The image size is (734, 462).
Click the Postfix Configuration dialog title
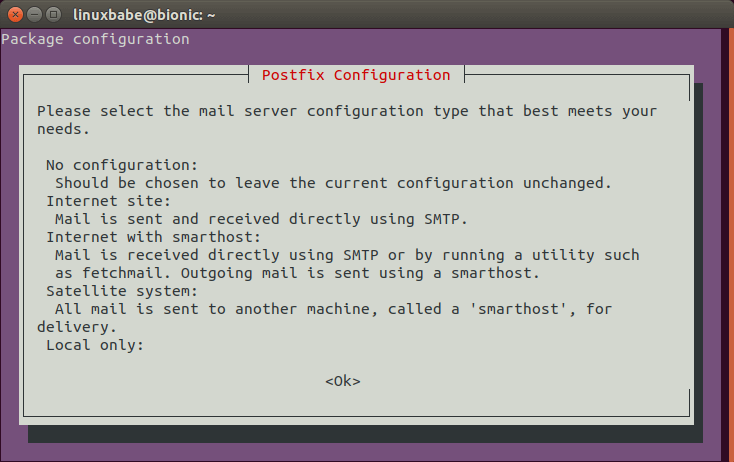355,75
